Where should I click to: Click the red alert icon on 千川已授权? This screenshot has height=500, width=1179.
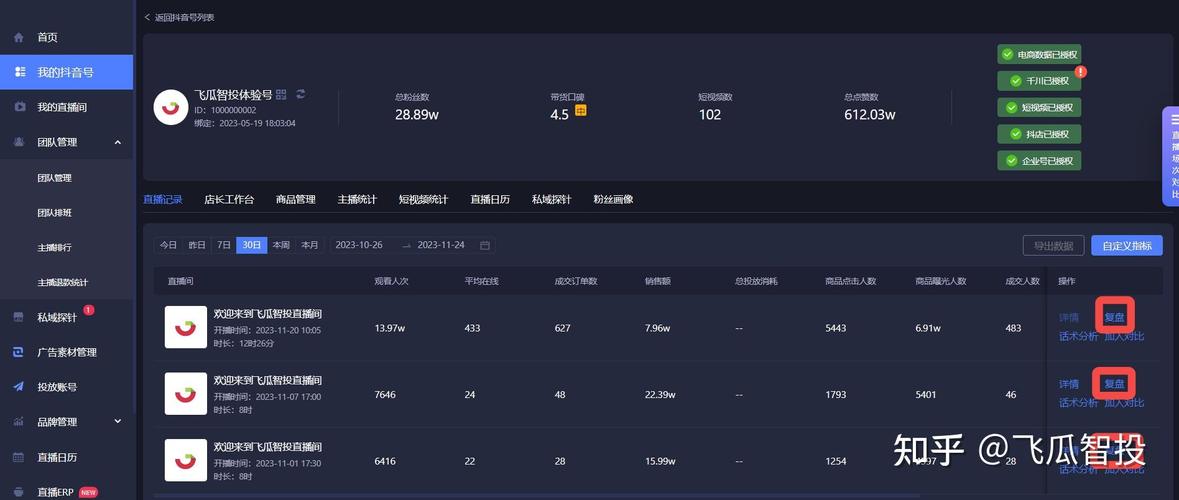(x=1080, y=72)
